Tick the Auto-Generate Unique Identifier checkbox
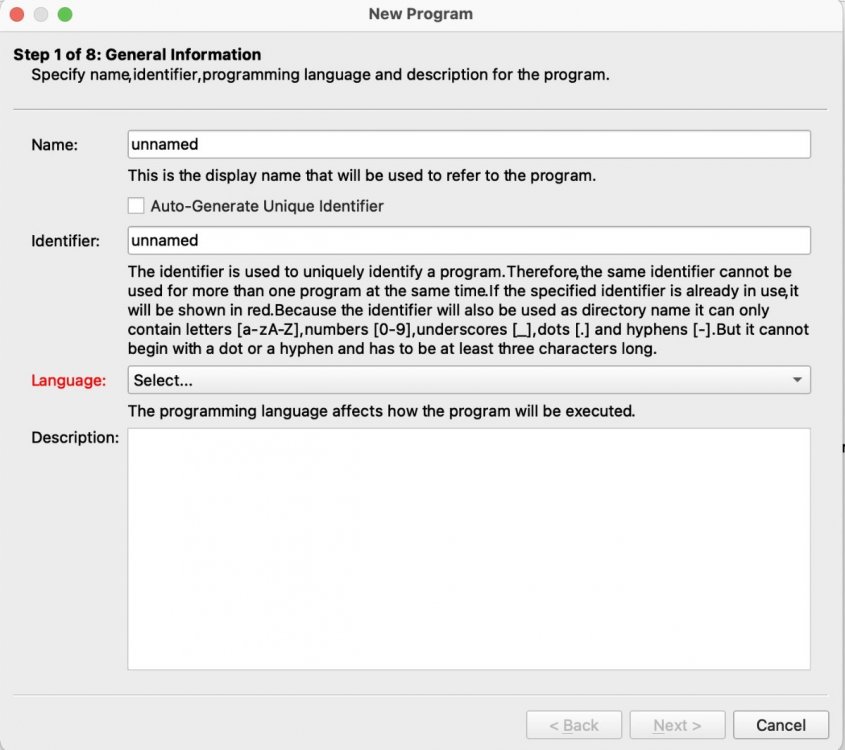Screen dimensions: 845x750 pyautogui.click(x=136, y=206)
